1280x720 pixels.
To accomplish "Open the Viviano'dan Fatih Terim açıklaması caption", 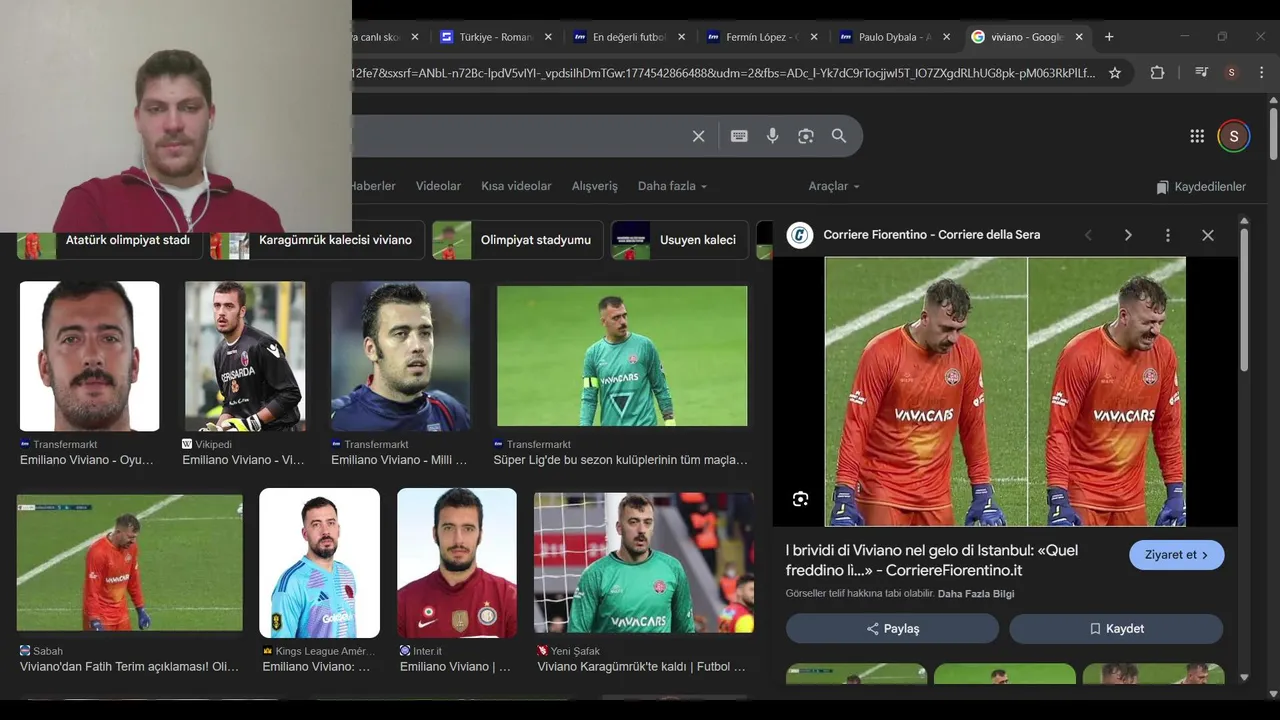I will 129,666.
